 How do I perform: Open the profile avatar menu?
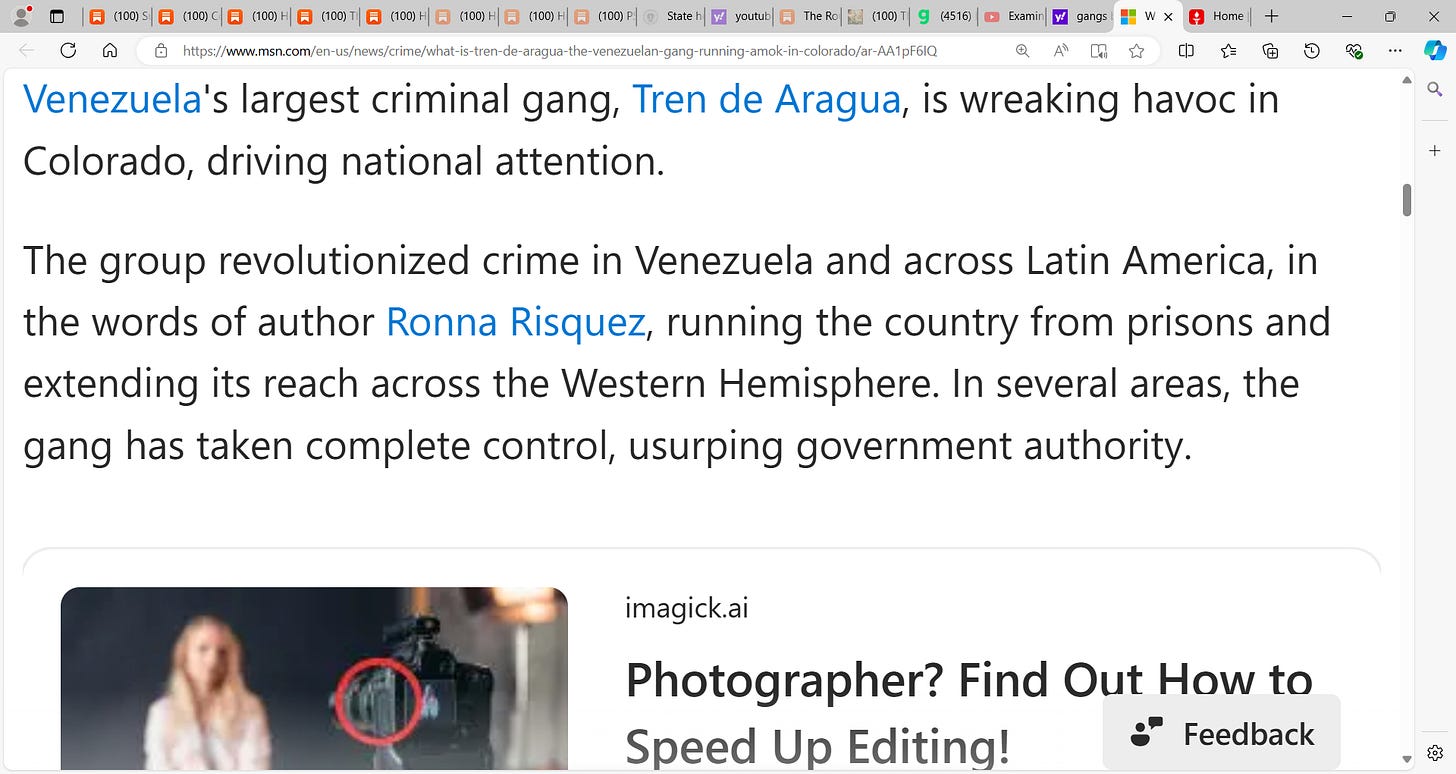(21, 16)
